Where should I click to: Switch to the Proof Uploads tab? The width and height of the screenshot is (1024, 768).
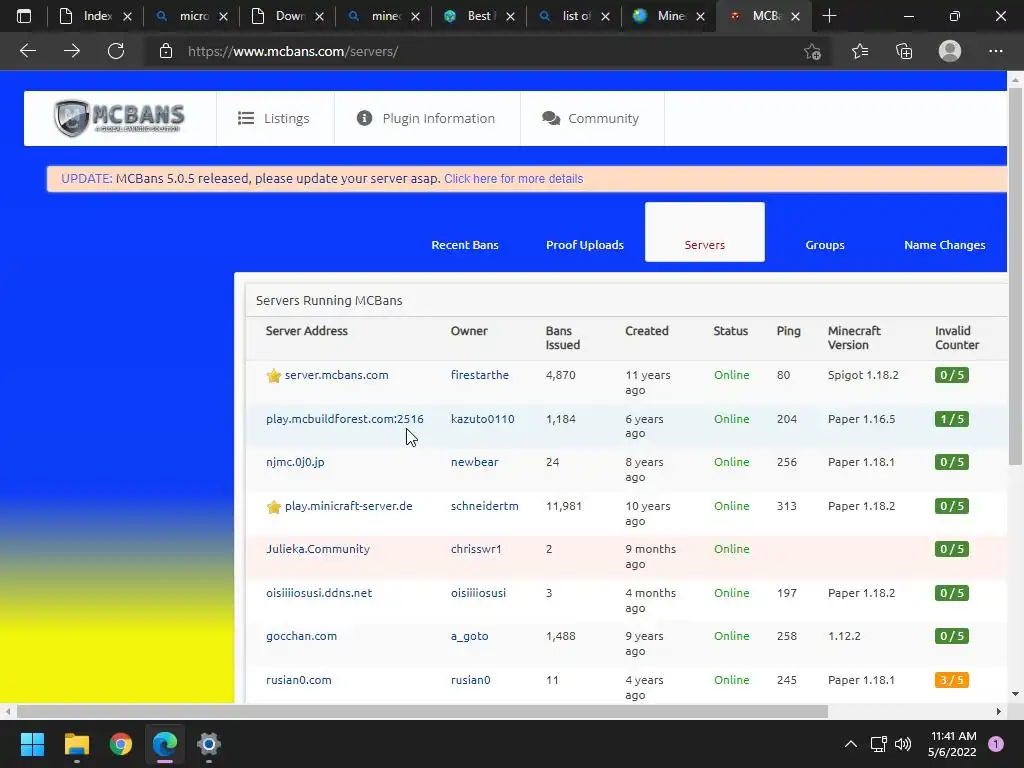click(x=584, y=245)
